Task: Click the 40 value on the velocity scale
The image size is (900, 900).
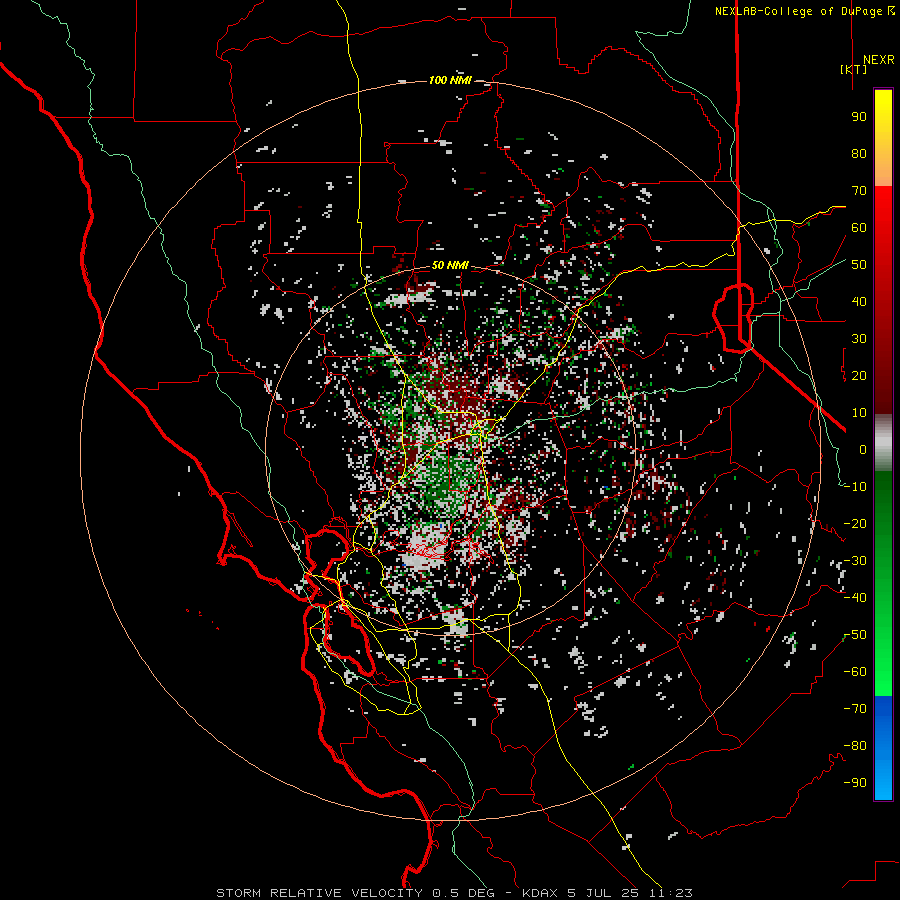Action: tap(859, 302)
